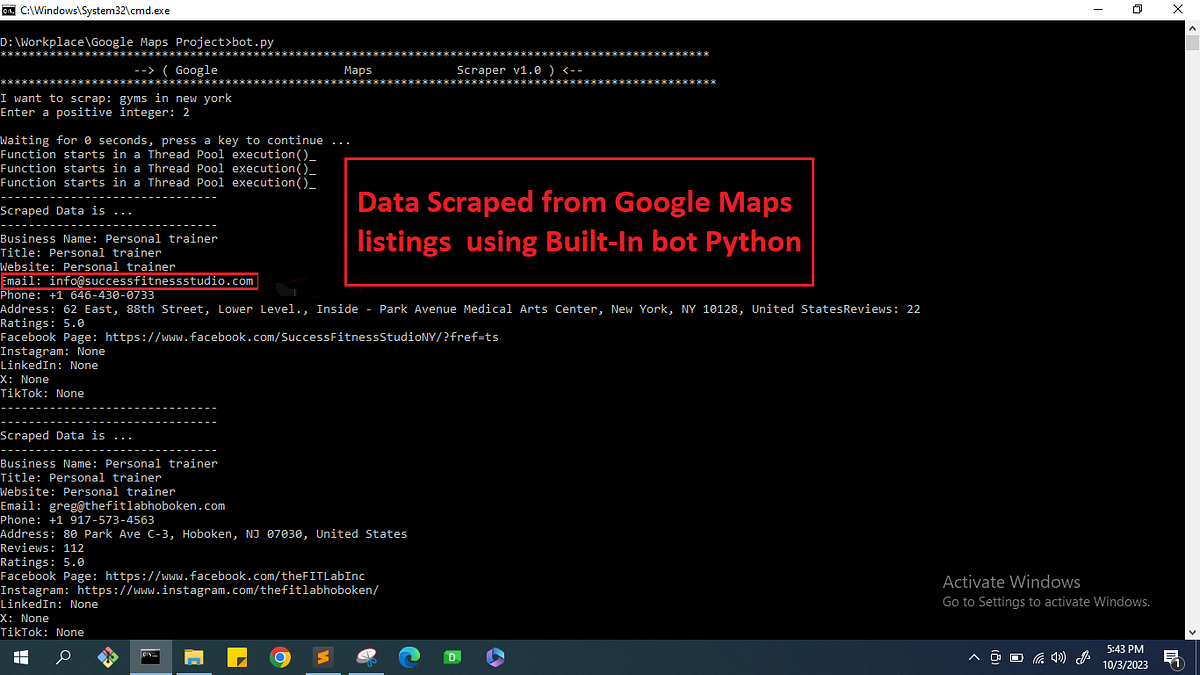Click the volume speaker icon in system tray
This screenshot has width=1200, height=675.
[1057, 657]
